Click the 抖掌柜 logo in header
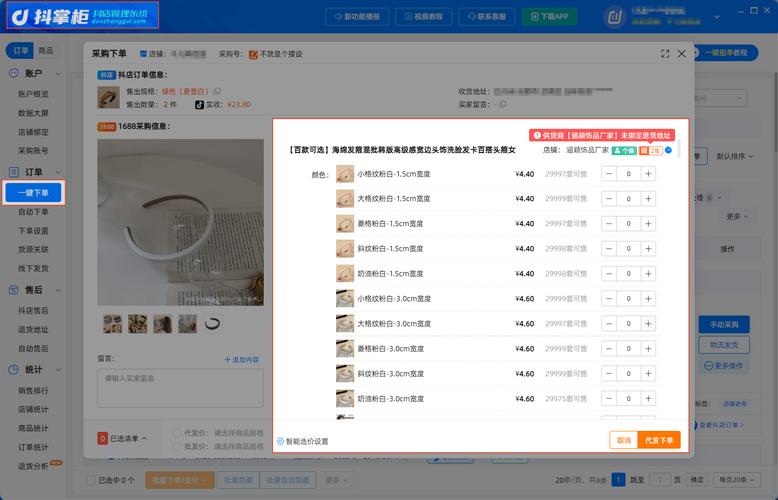The image size is (778, 500). click(x=82, y=15)
